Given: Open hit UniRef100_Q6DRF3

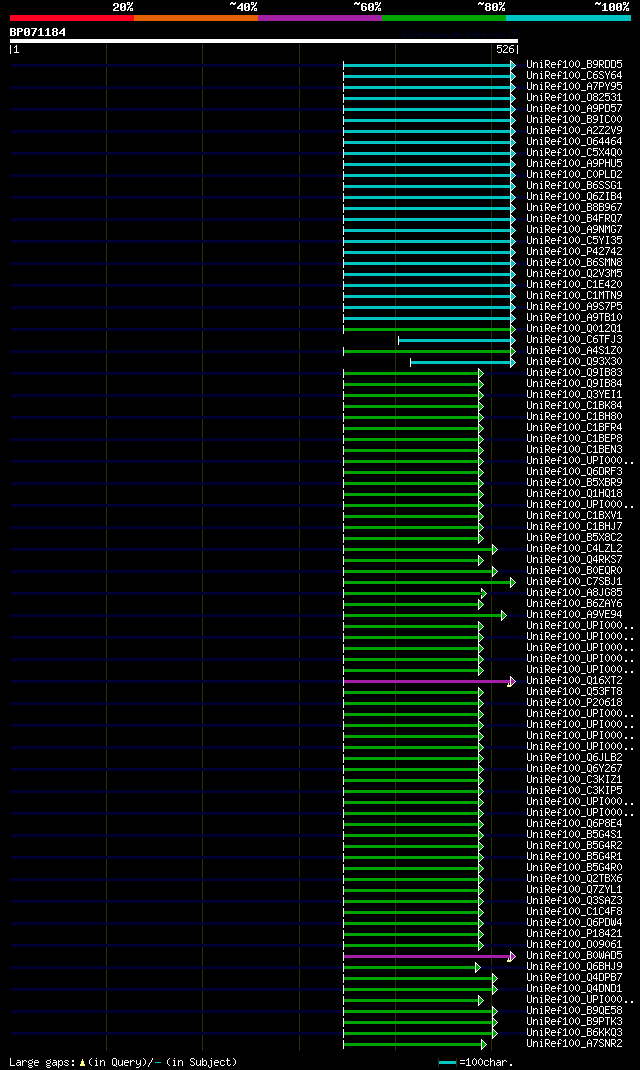Looking at the screenshot, I should [574, 472].
